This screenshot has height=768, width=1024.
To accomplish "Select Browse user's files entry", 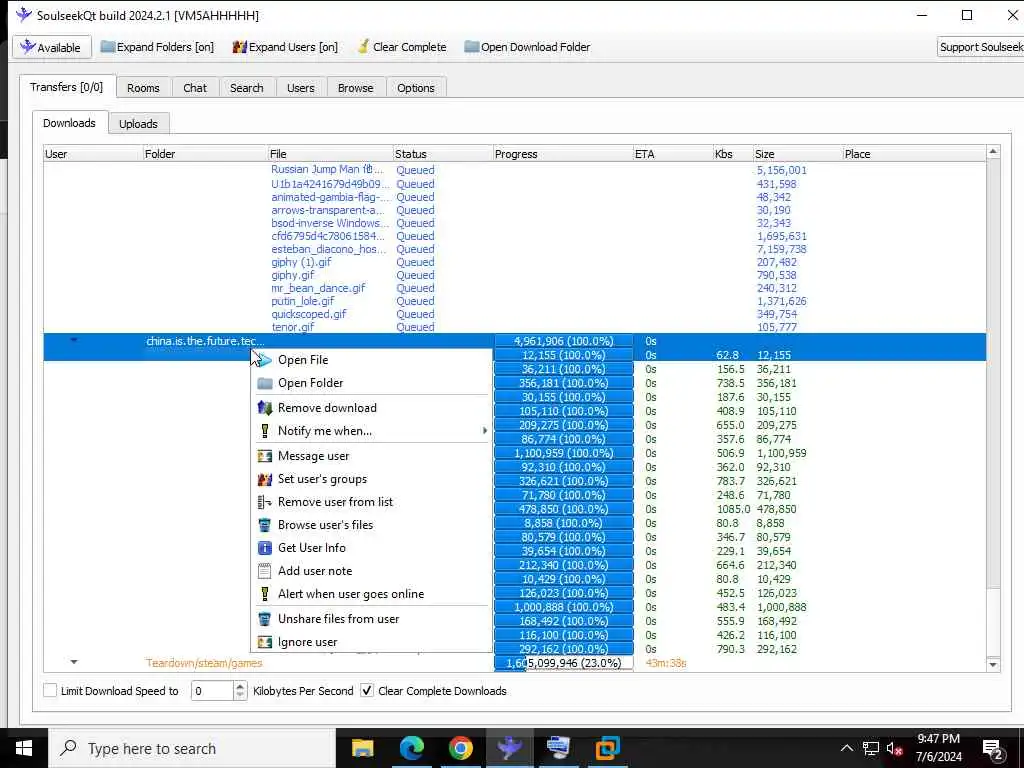I will point(372,524).
